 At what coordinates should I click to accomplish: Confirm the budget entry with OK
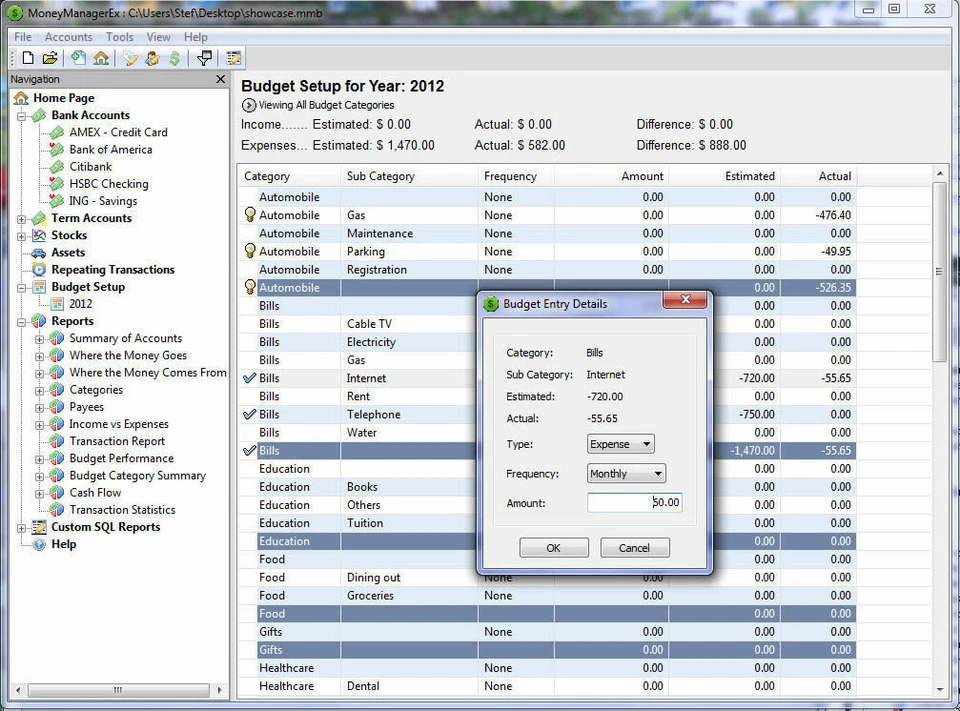553,547
